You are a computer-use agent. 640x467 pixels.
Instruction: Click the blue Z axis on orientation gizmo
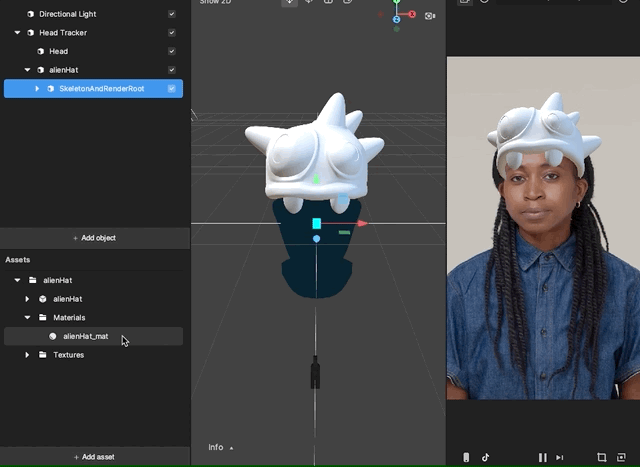pyautogui.click(x=396, y=19)
